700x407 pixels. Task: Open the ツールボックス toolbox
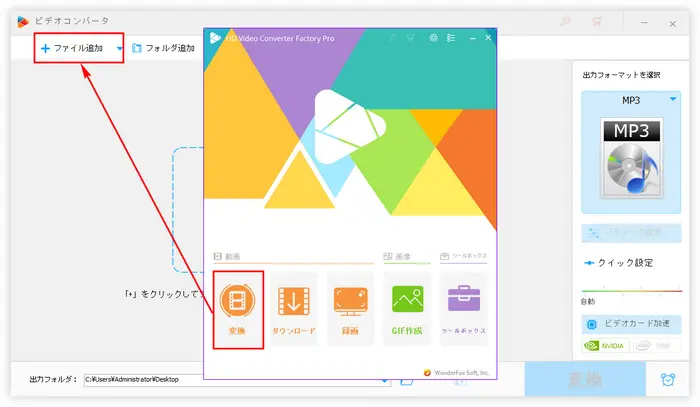point(463,309)
